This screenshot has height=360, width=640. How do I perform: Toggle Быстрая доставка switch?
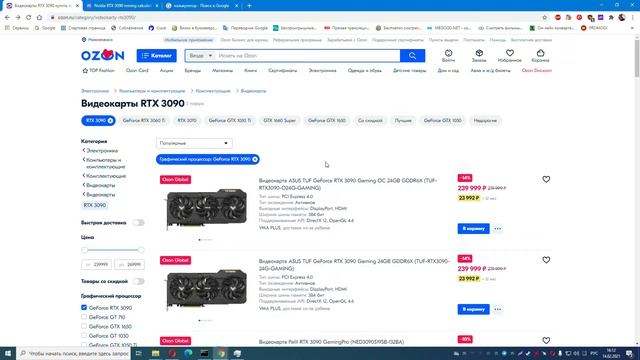(138, 222)
